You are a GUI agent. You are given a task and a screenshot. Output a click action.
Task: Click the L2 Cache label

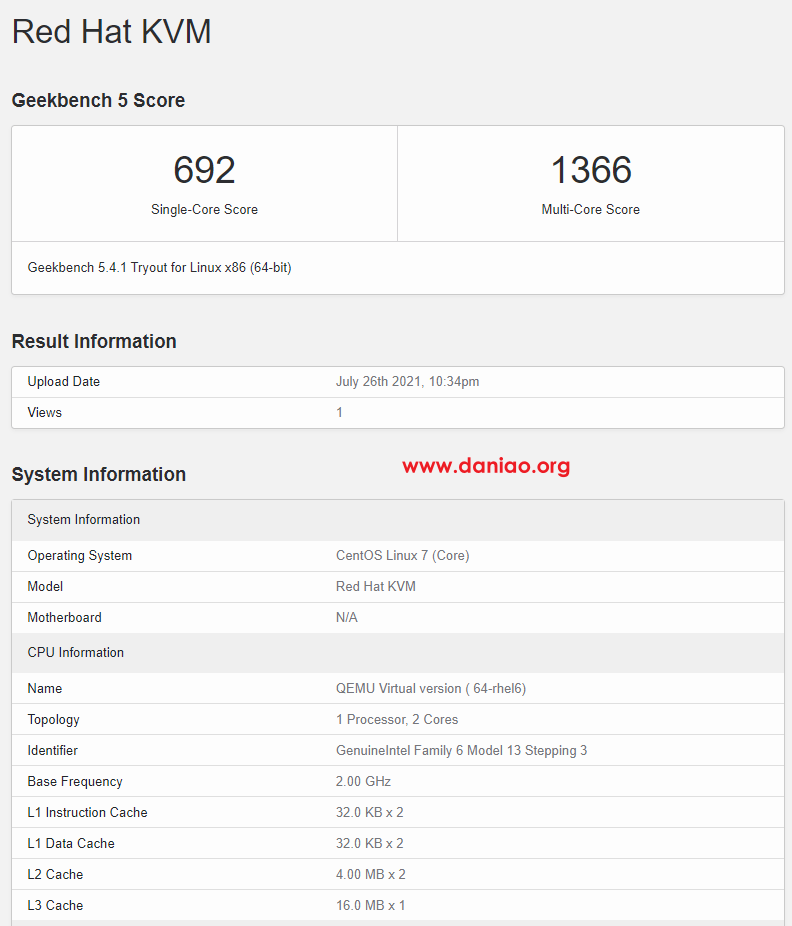[55, 875]
